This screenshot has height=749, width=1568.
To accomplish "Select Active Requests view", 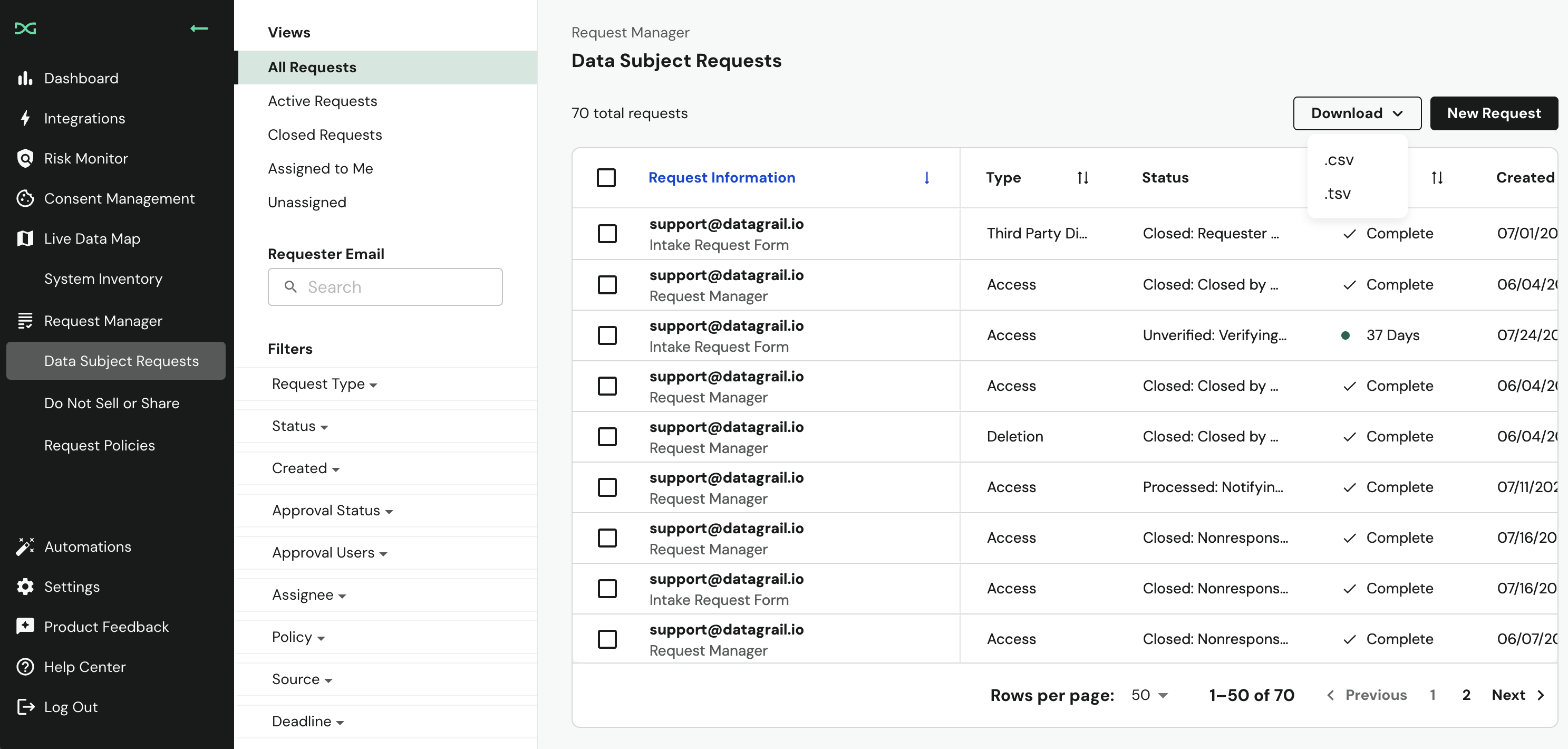I will click(x=322, y=100).
